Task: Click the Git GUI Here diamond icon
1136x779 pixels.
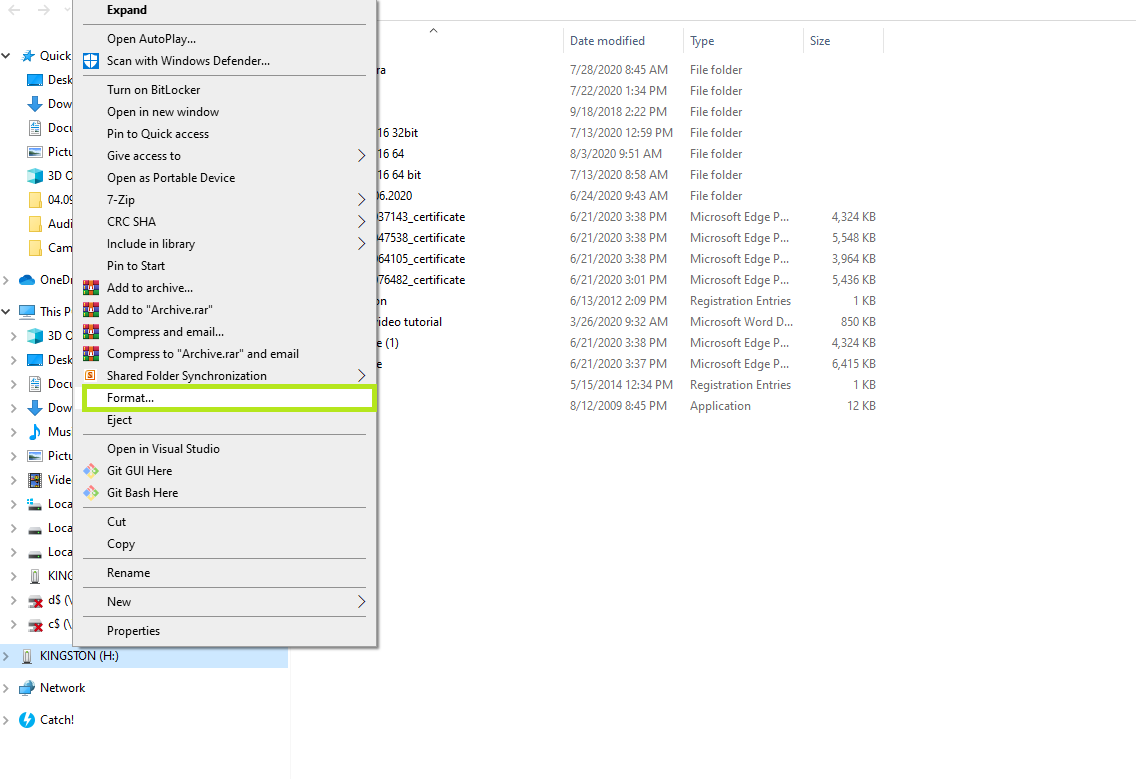Action: pos(91,470)
